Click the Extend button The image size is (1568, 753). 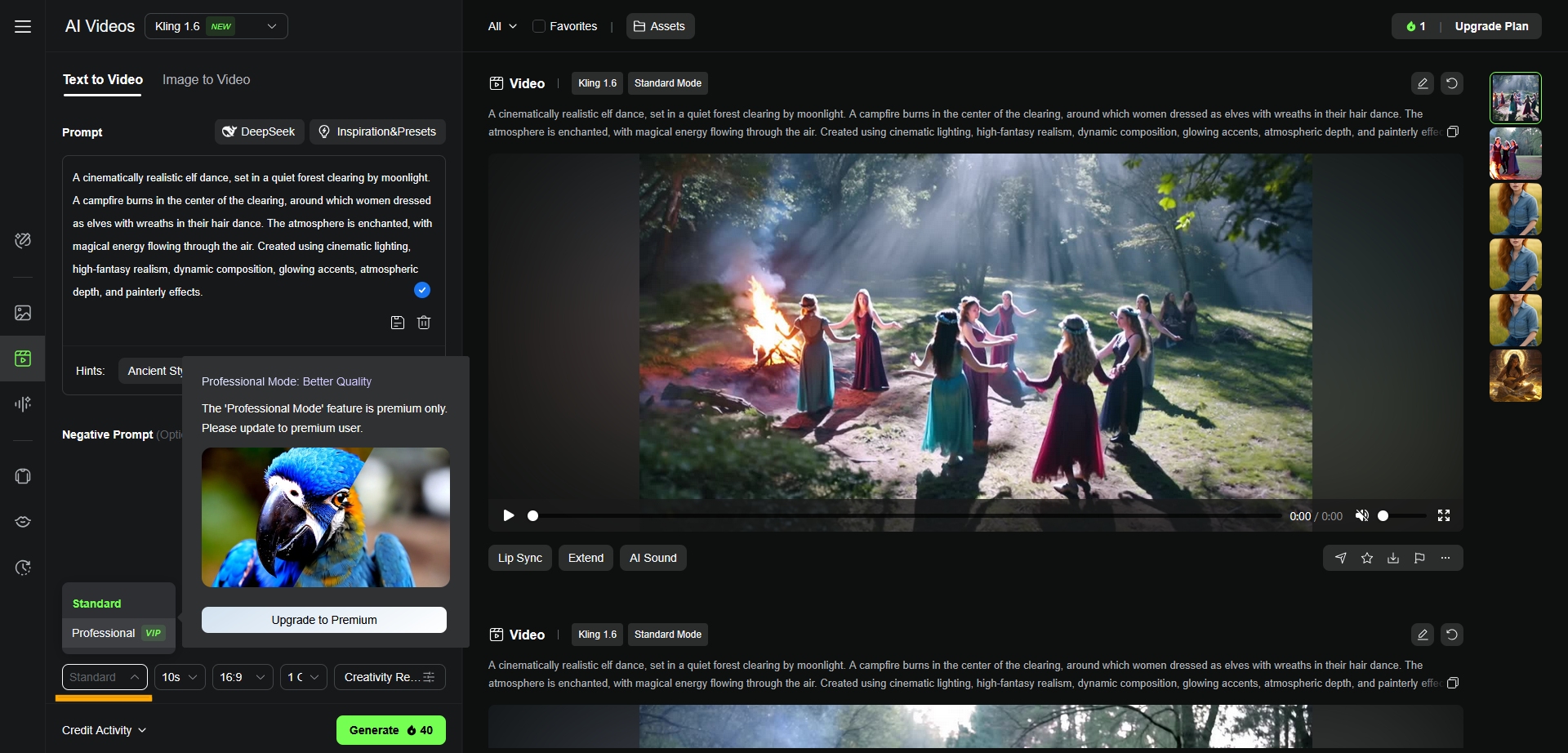(x=586, y=558)
